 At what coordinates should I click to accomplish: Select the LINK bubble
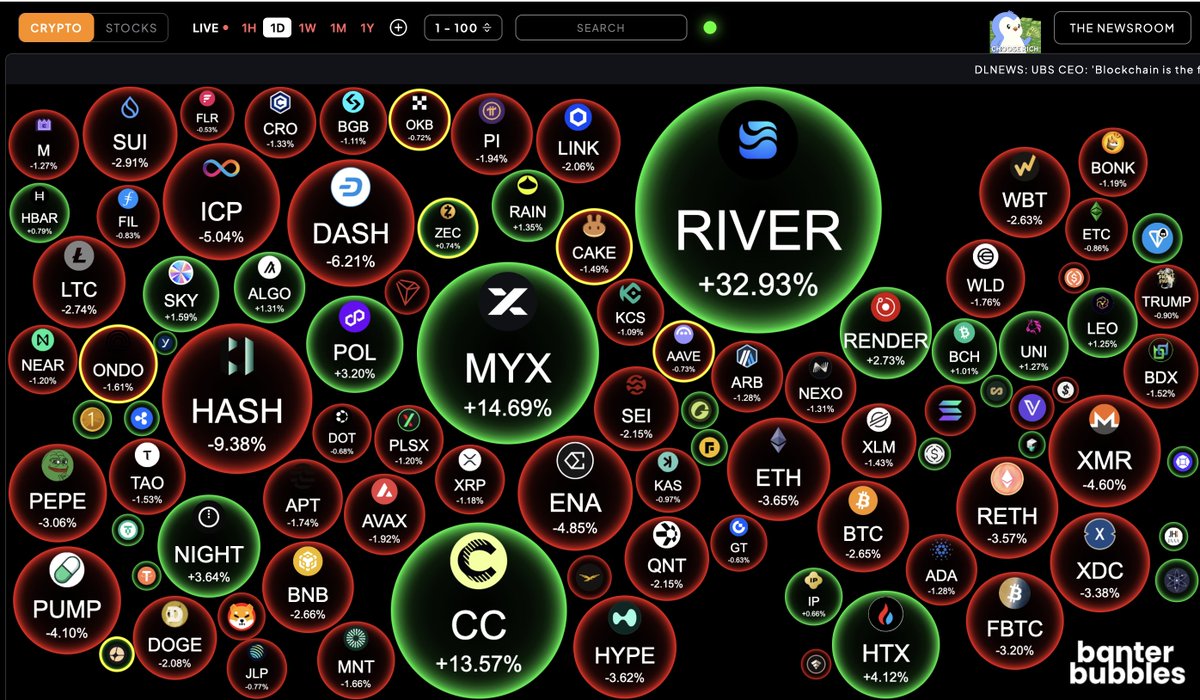pyautogui.click(x=578, y=141)
